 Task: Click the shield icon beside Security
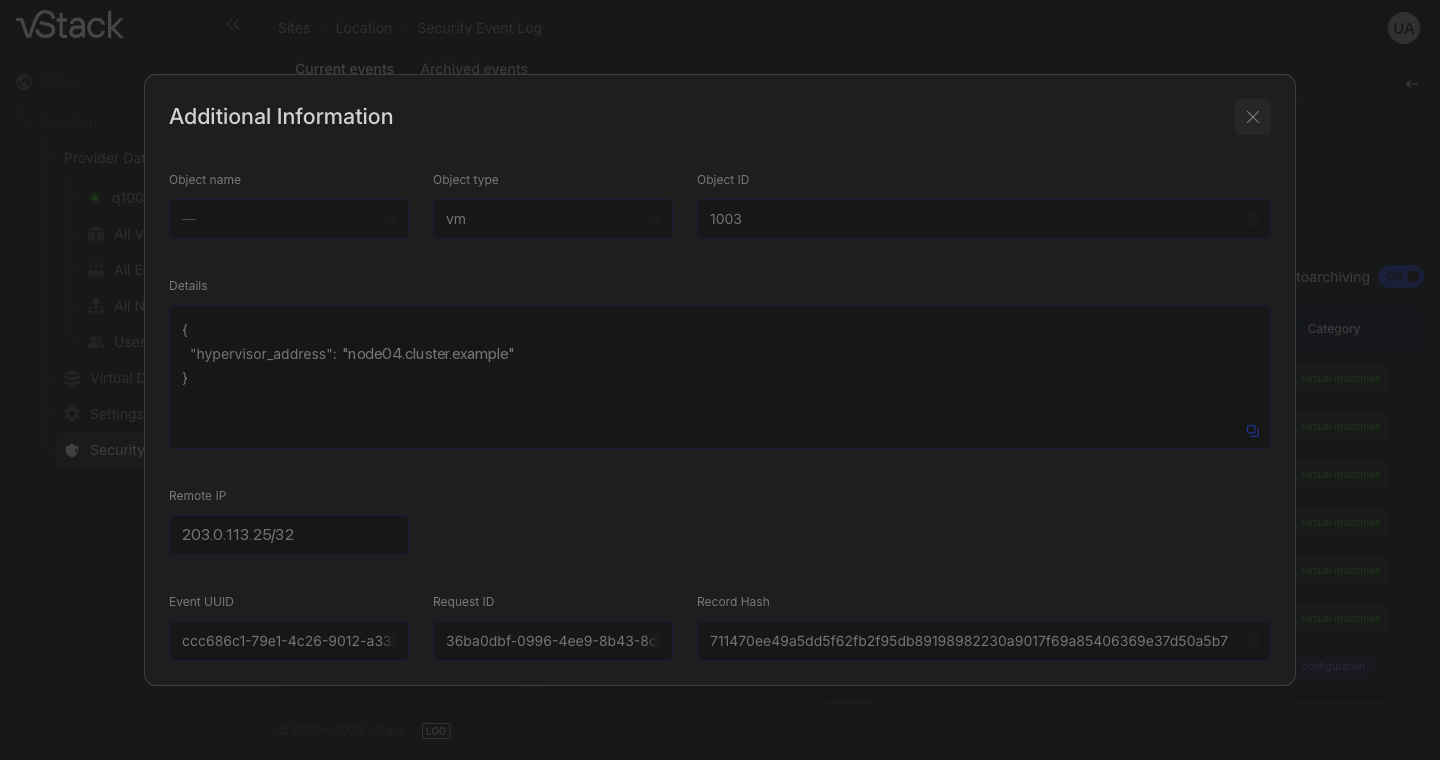(72, 450)
